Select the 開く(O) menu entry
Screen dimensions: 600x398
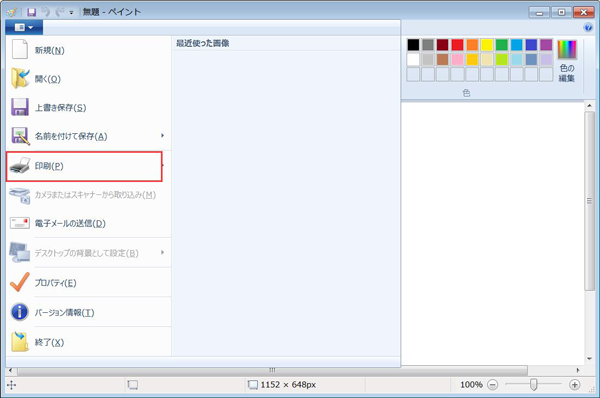click(88, 79)
